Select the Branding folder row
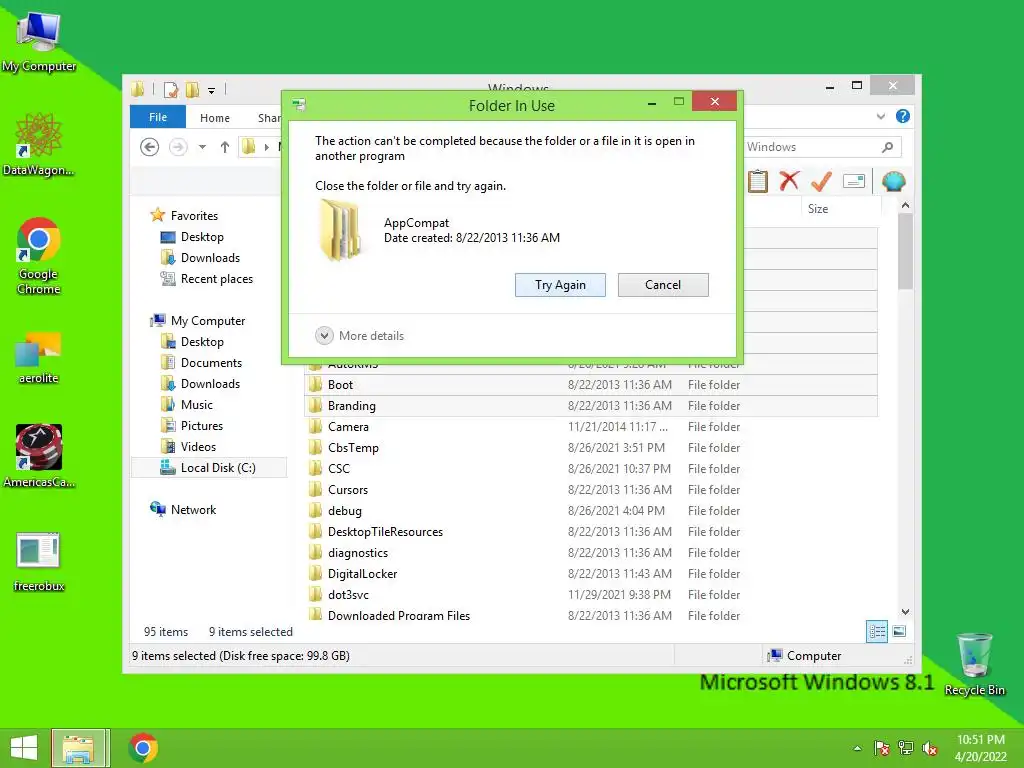 click(590, 406)
